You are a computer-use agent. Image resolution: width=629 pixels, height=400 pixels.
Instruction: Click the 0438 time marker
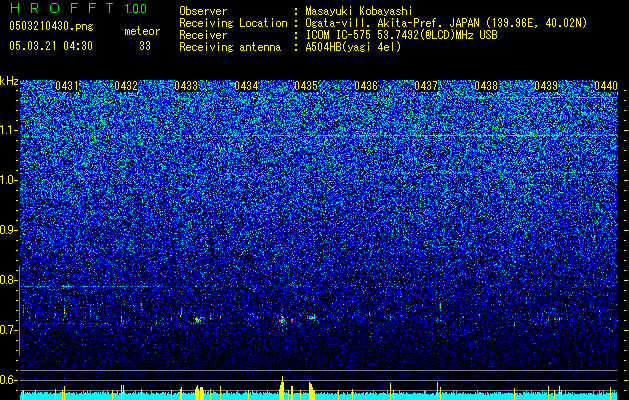486,86
